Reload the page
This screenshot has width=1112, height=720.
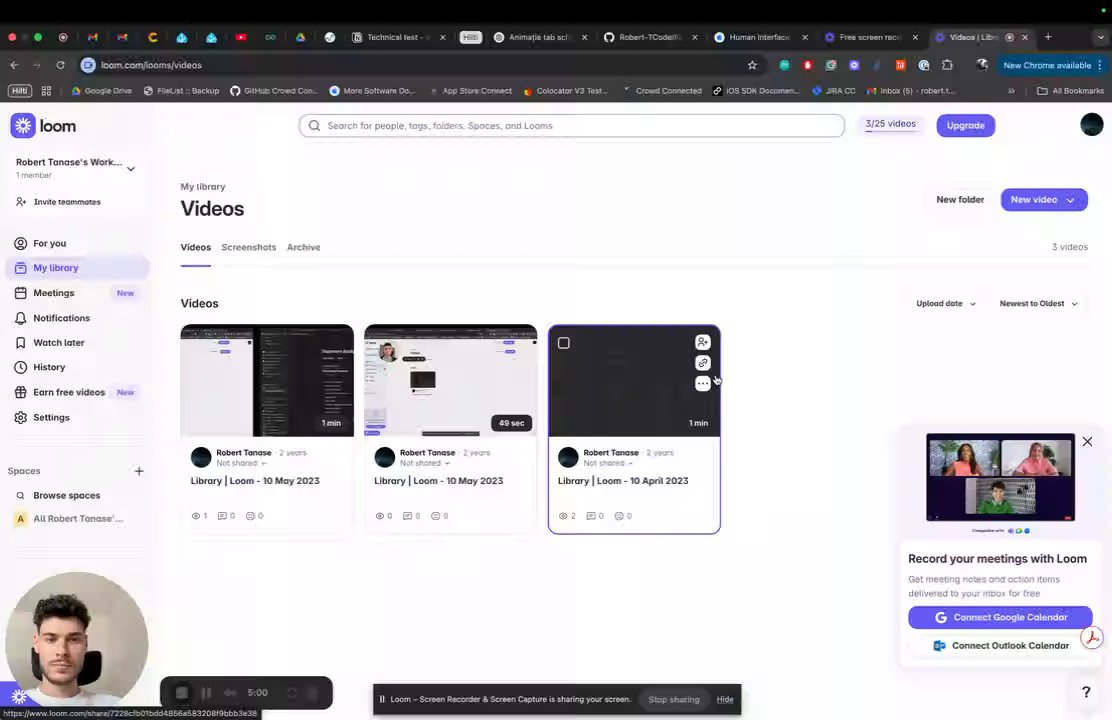pyautogui.click(x=60, y=65)
